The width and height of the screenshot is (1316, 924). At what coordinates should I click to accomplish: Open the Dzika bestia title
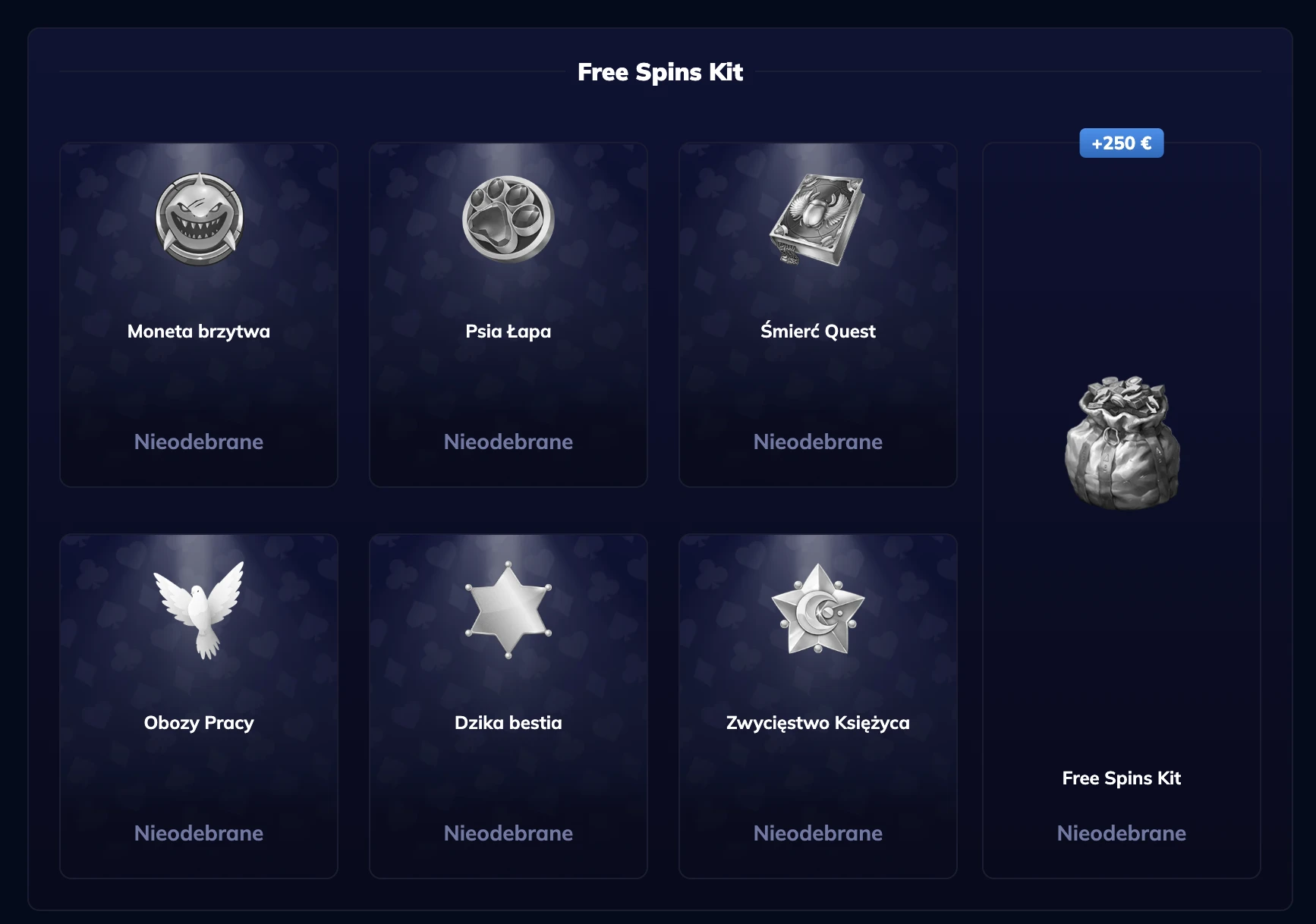508,723
